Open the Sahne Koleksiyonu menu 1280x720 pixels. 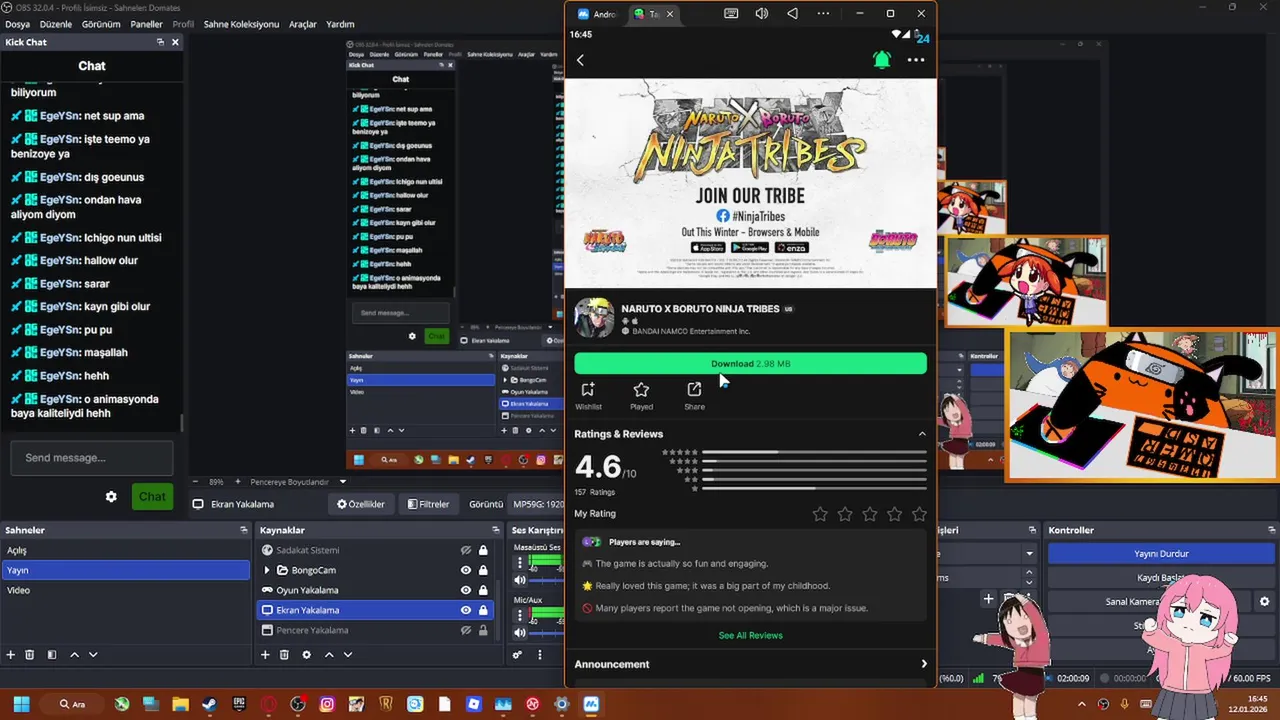[241, 24]
